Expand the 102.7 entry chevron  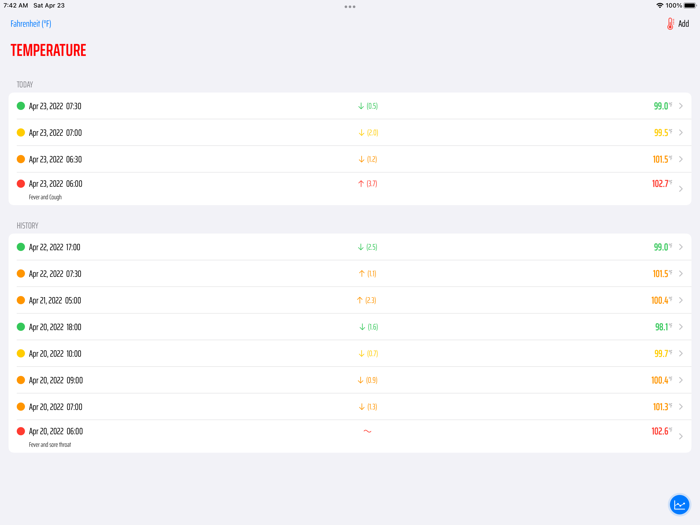pos(681,189)
